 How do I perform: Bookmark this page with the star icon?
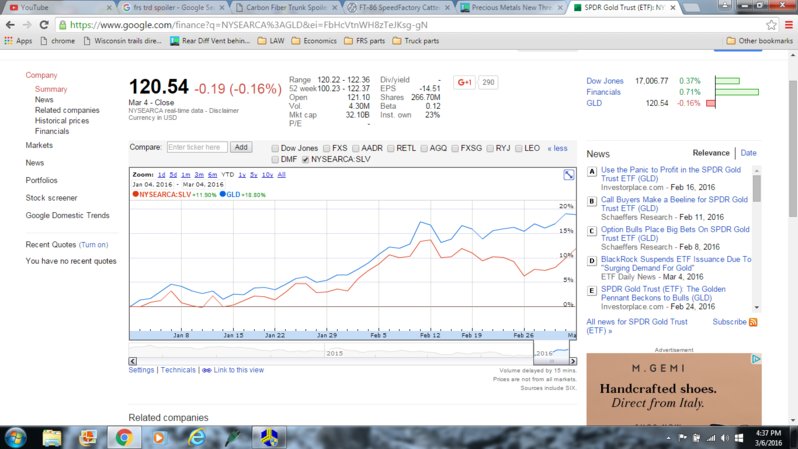tap(771, 25)
